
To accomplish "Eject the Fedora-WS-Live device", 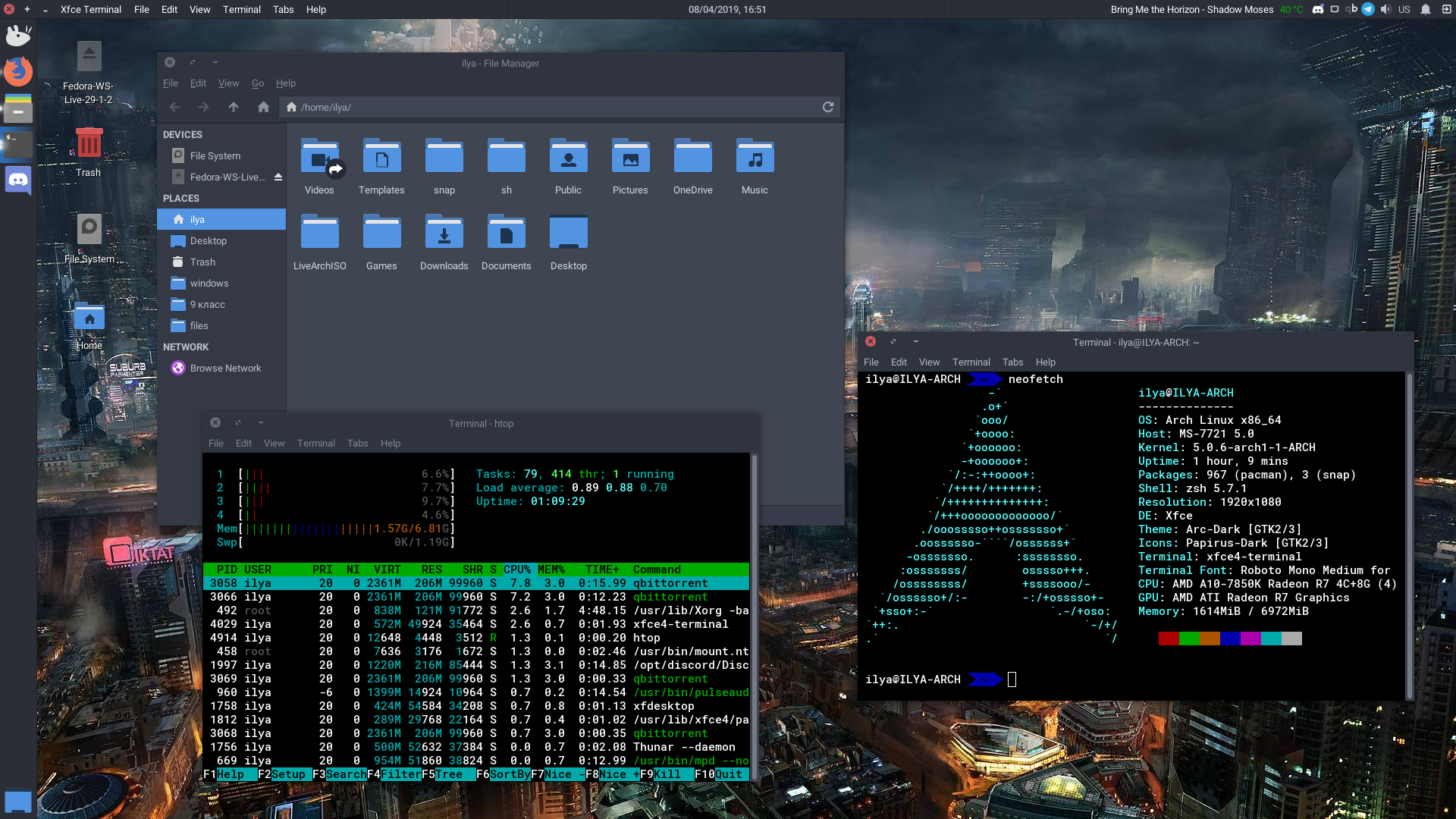I will click(x=278, y=177).
